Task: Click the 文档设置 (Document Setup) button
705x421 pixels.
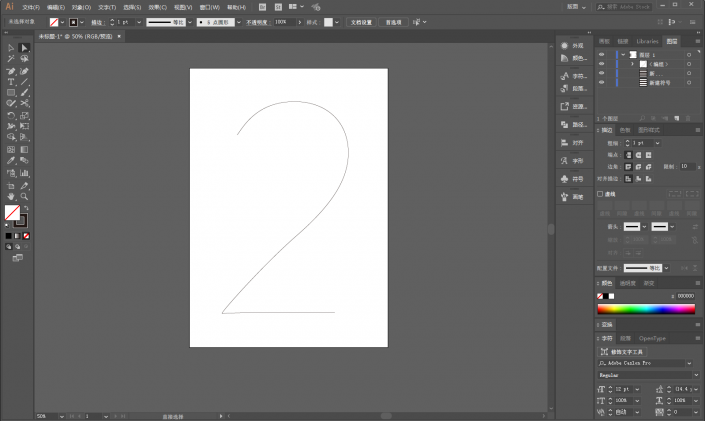Action: 361,22
